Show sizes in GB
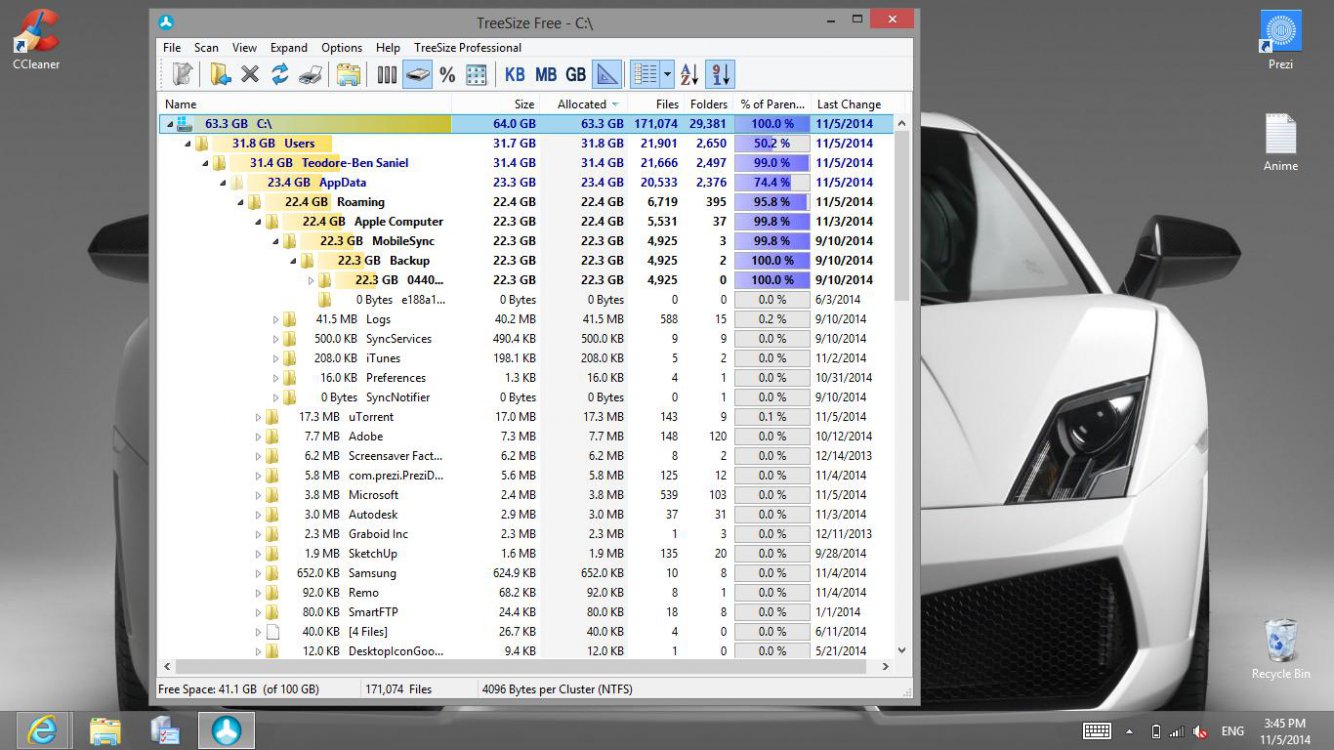 click(x=576, y=74)
